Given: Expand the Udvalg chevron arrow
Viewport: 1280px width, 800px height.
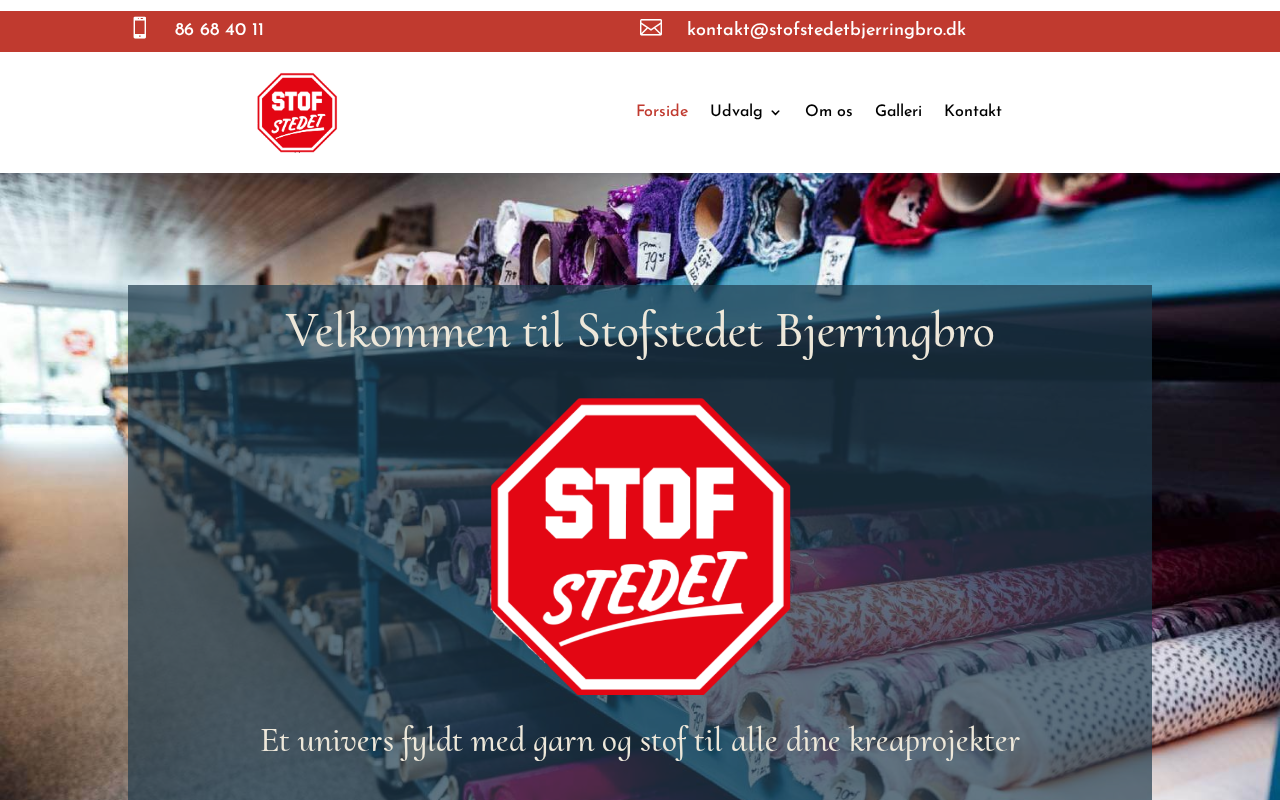Looking at the screenshot, I should pos(775,113).
